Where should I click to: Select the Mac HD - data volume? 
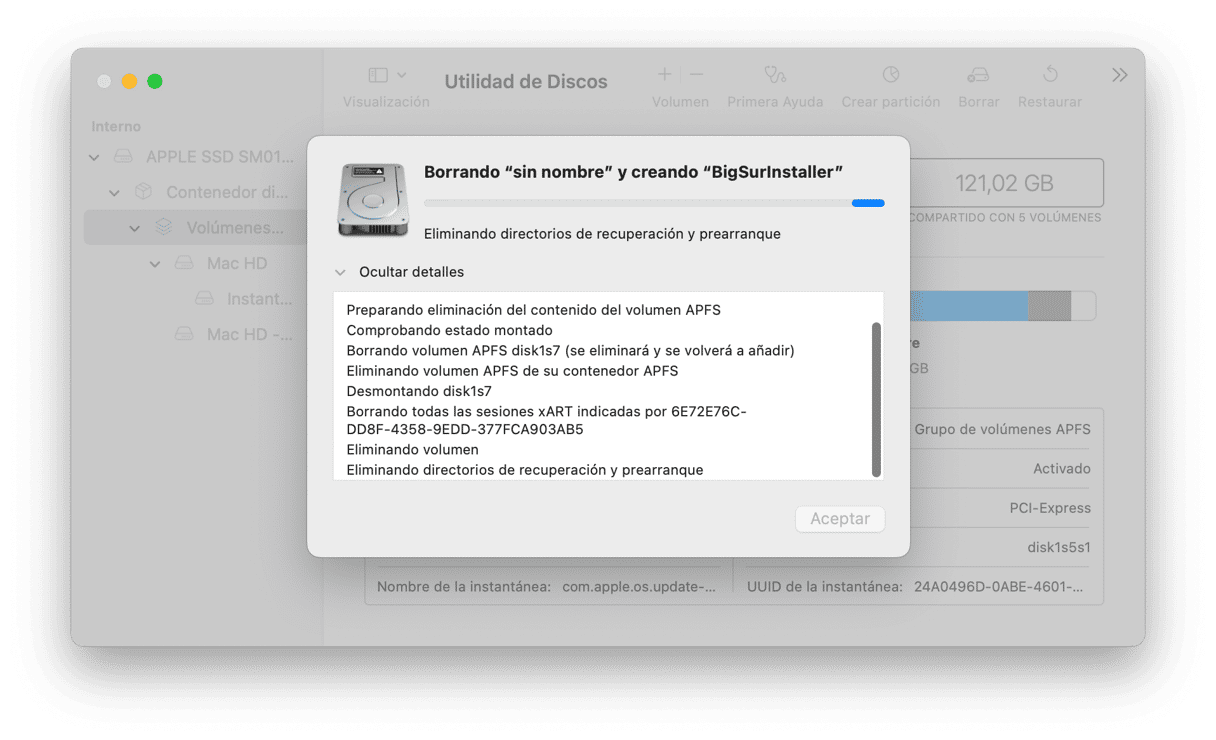coord(248,334)
